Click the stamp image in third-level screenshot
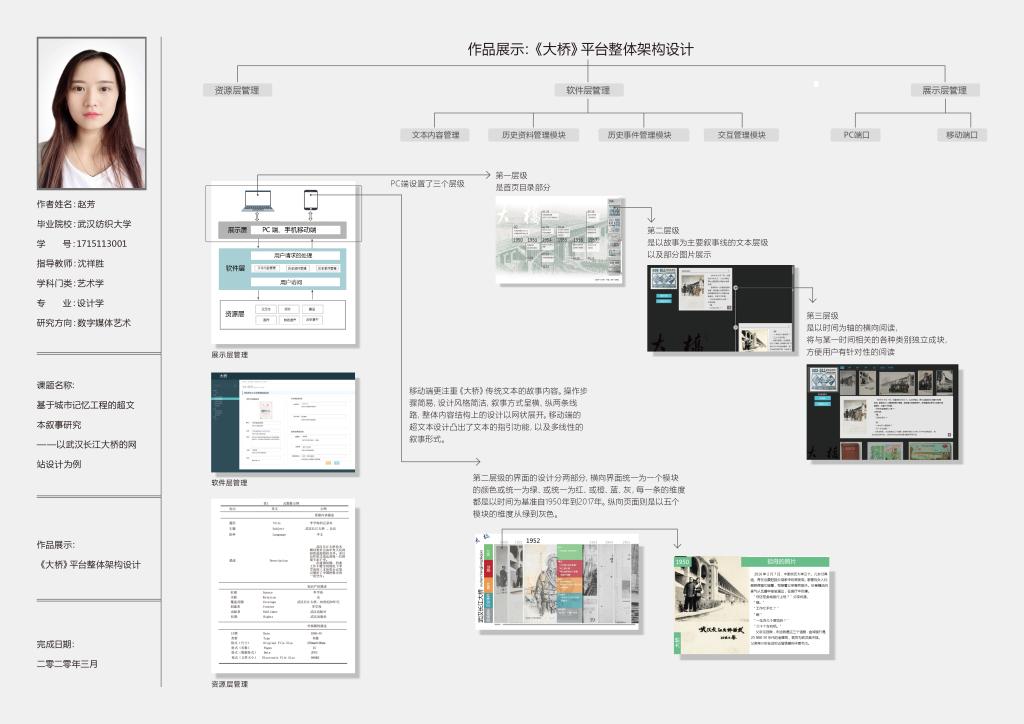The width and height of the screenshot is (1024, 724). point(822,381)
